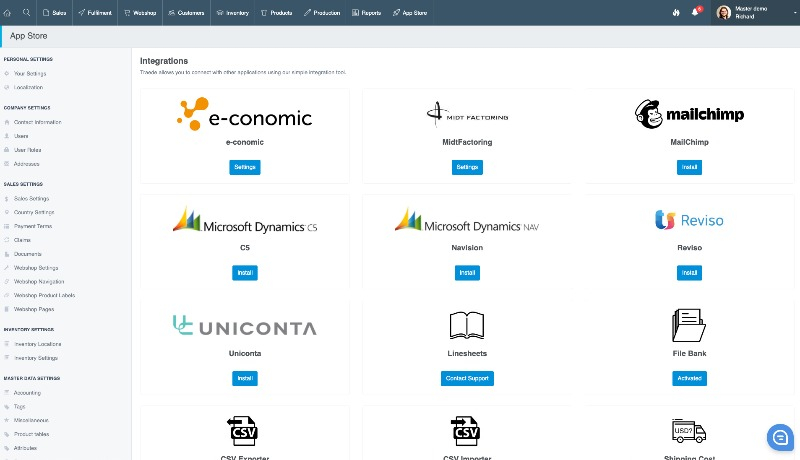The width and height of the screenshot is (800, 460).
Task: Open Payment Terms
Action: (33, 226)
